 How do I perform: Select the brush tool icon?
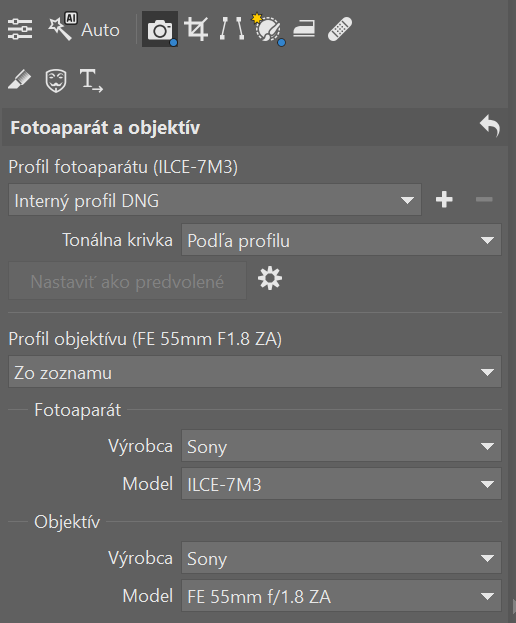[19, 80]
